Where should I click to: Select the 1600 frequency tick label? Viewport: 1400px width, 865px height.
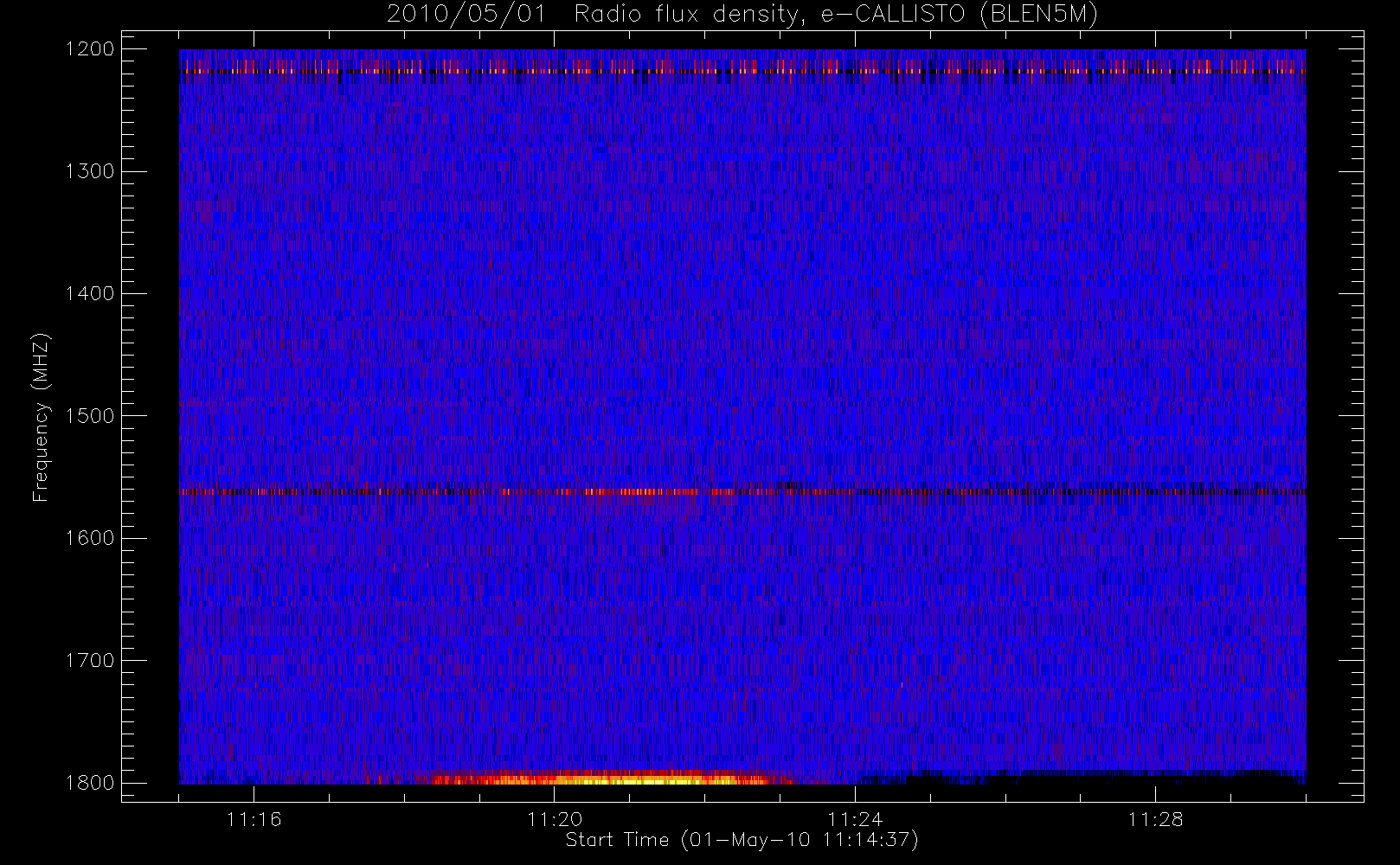tap(91, 538)
